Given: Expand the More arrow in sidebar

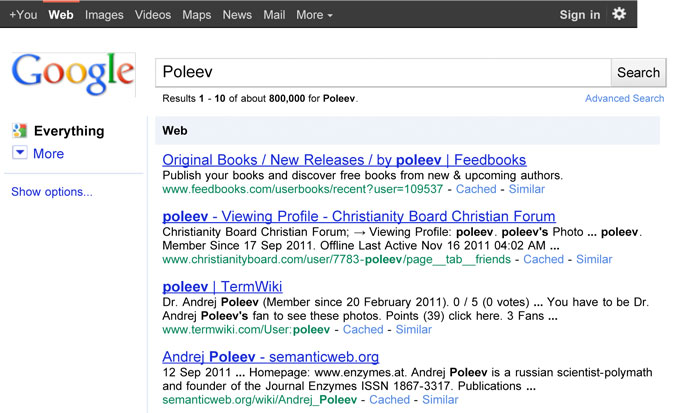Looking at the screenshot, I should pos(20,153).
